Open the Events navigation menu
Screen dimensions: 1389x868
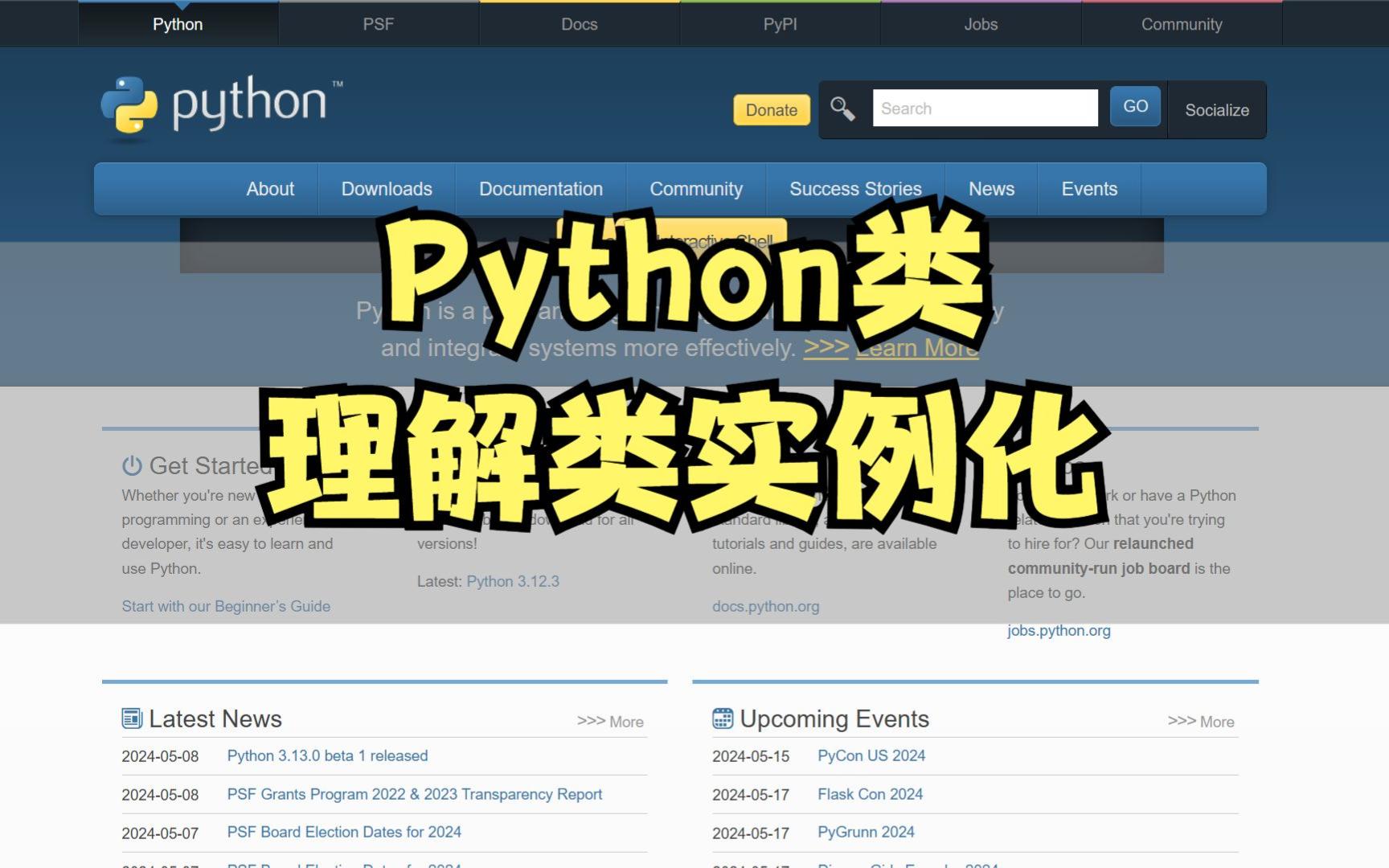(1089, 189)
